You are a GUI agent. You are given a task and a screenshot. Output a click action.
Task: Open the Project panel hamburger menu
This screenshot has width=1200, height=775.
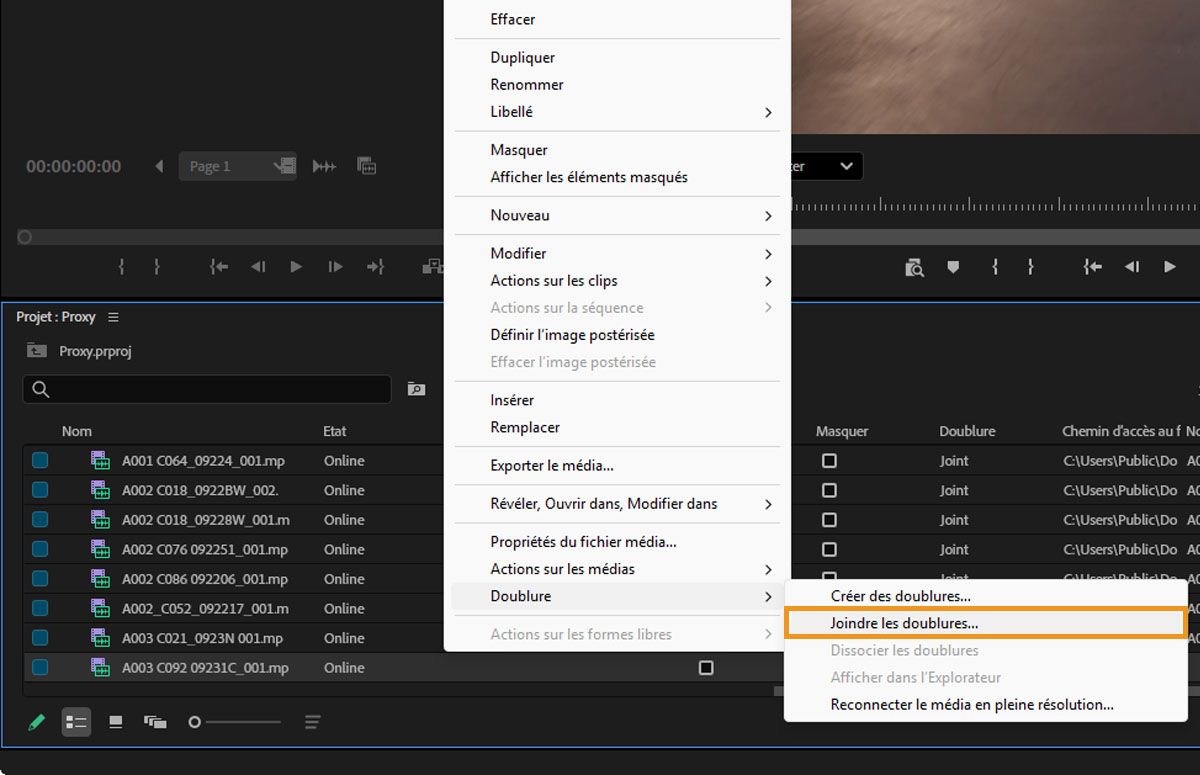point(113,317)
